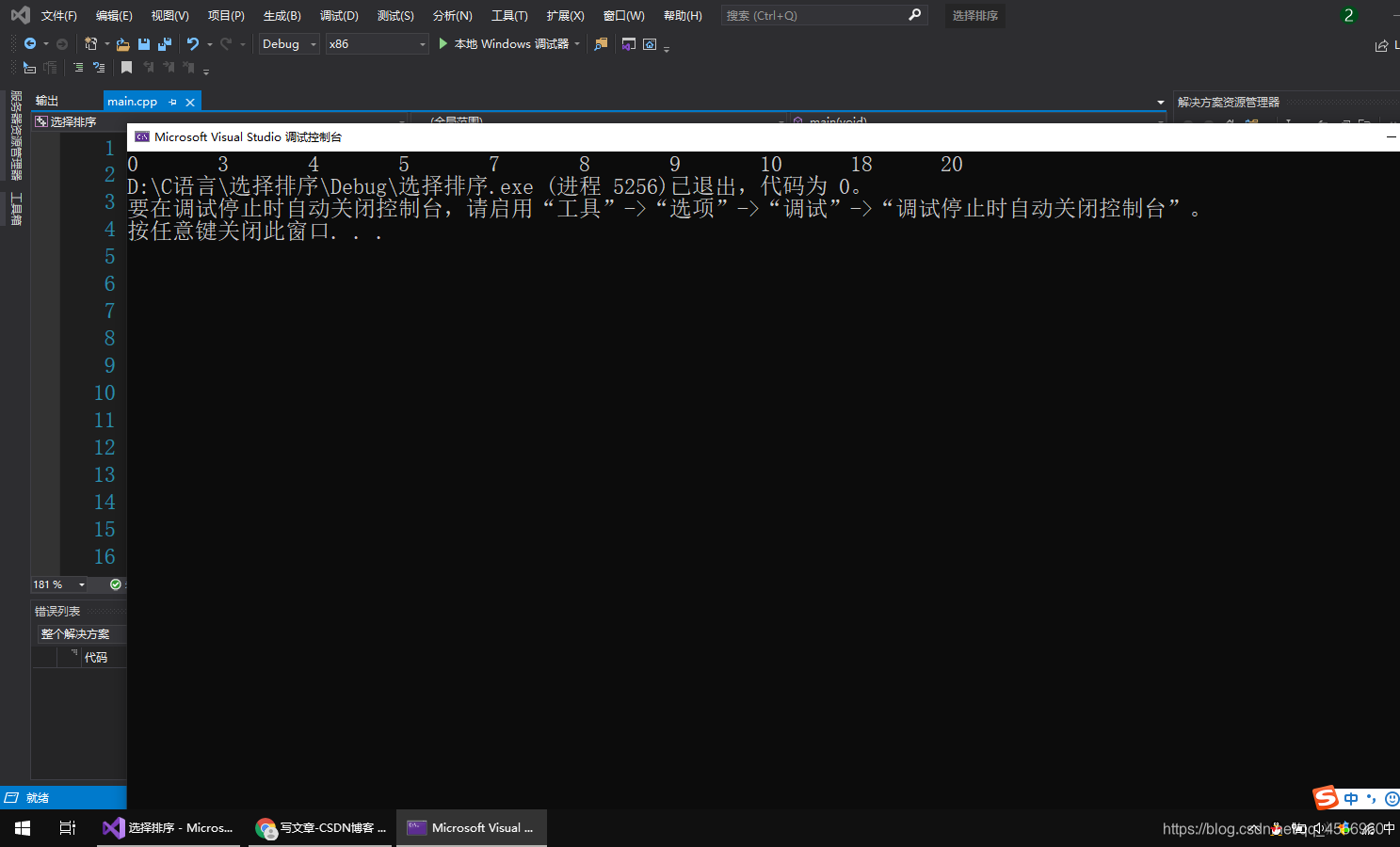Image resolution: width=1400 pixels, height=847 pixels.
Task: Open the 项目(P) menu
Action: [x=226, y=15]
